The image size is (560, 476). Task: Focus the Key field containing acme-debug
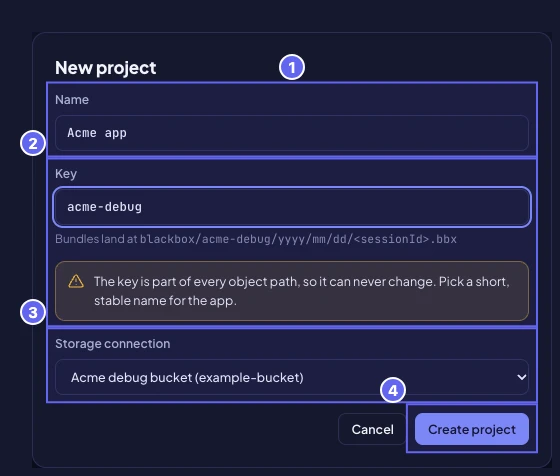coord(292,207)
